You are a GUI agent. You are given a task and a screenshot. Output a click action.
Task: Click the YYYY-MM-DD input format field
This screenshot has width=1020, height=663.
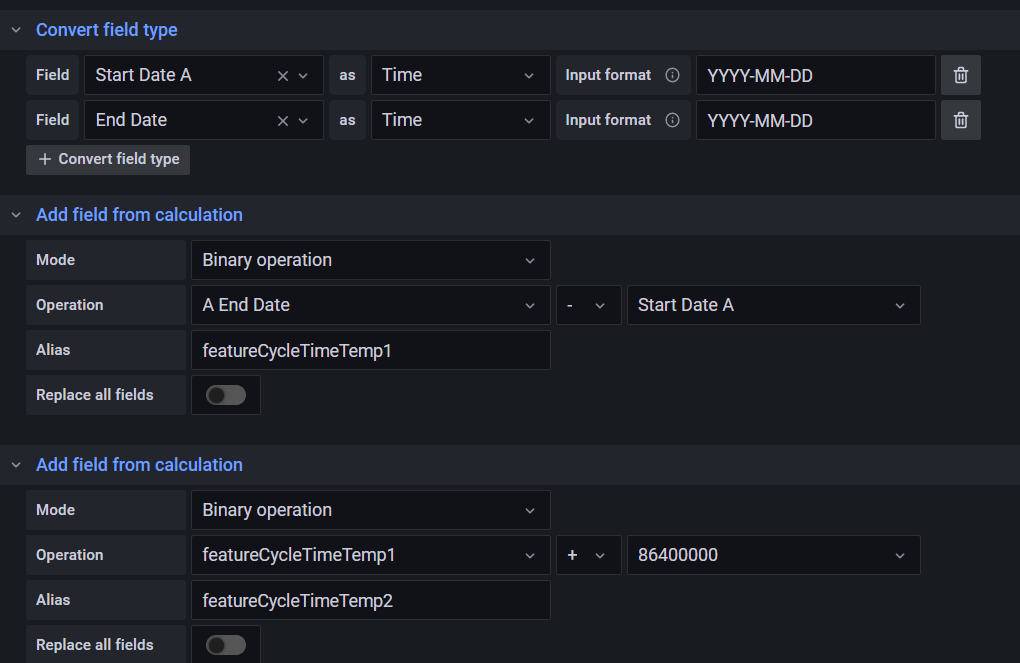(815, 74)
